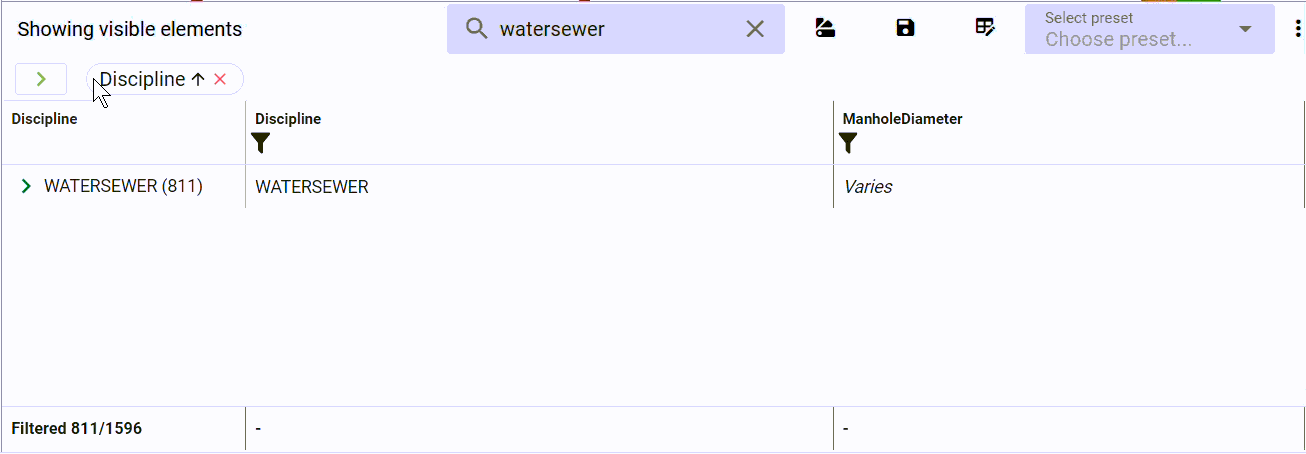Click the ManholeDiameter column header

point(902,119)
